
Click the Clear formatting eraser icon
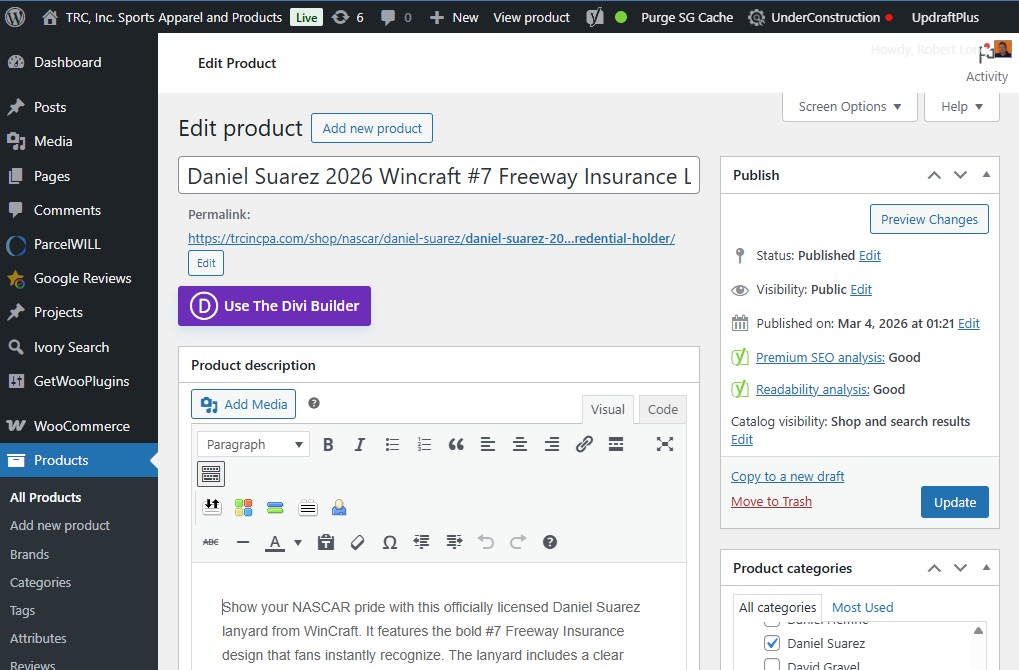point(357,542)
